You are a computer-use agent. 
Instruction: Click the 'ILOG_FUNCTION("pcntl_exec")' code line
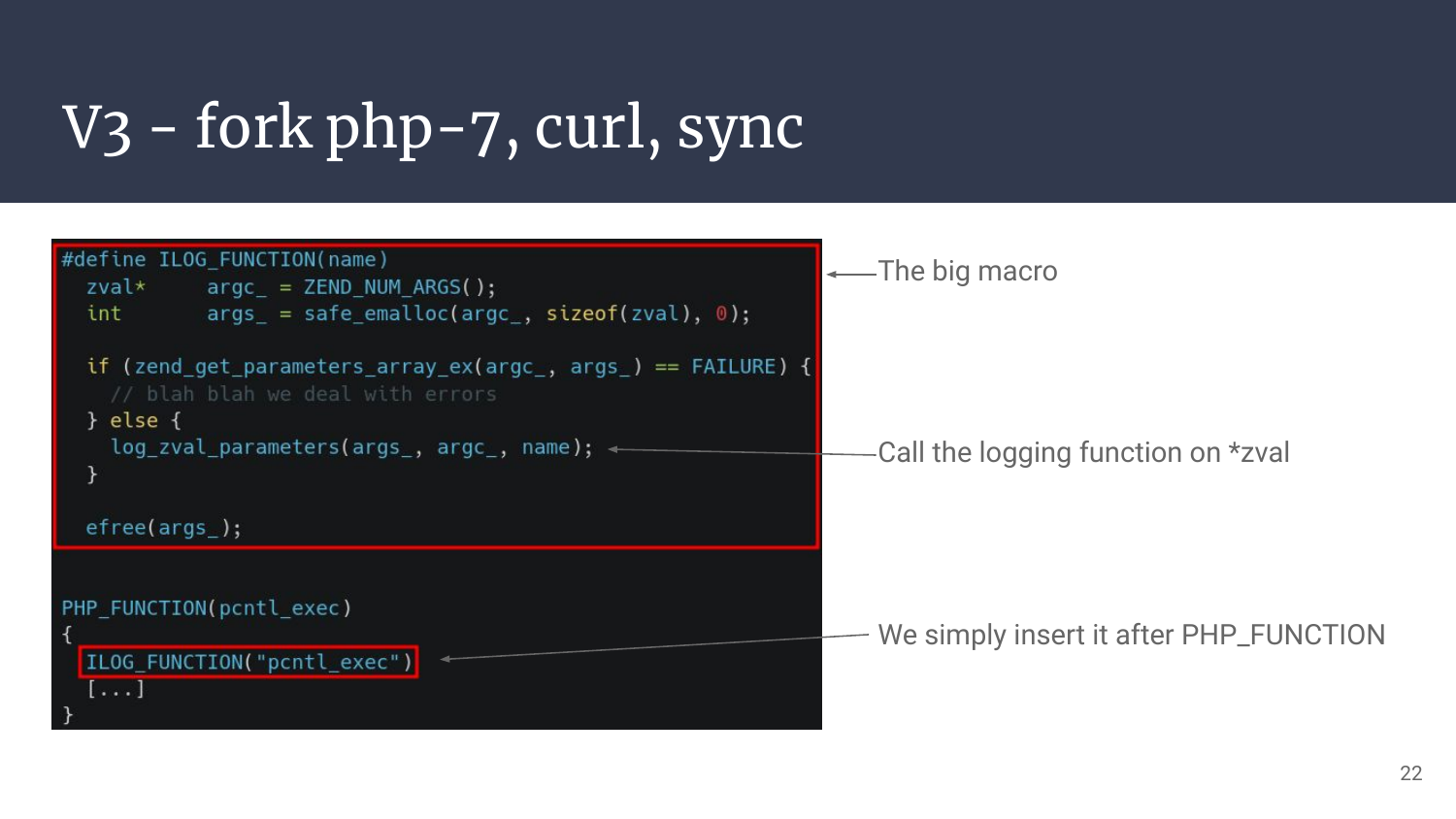tap(248, 662)
